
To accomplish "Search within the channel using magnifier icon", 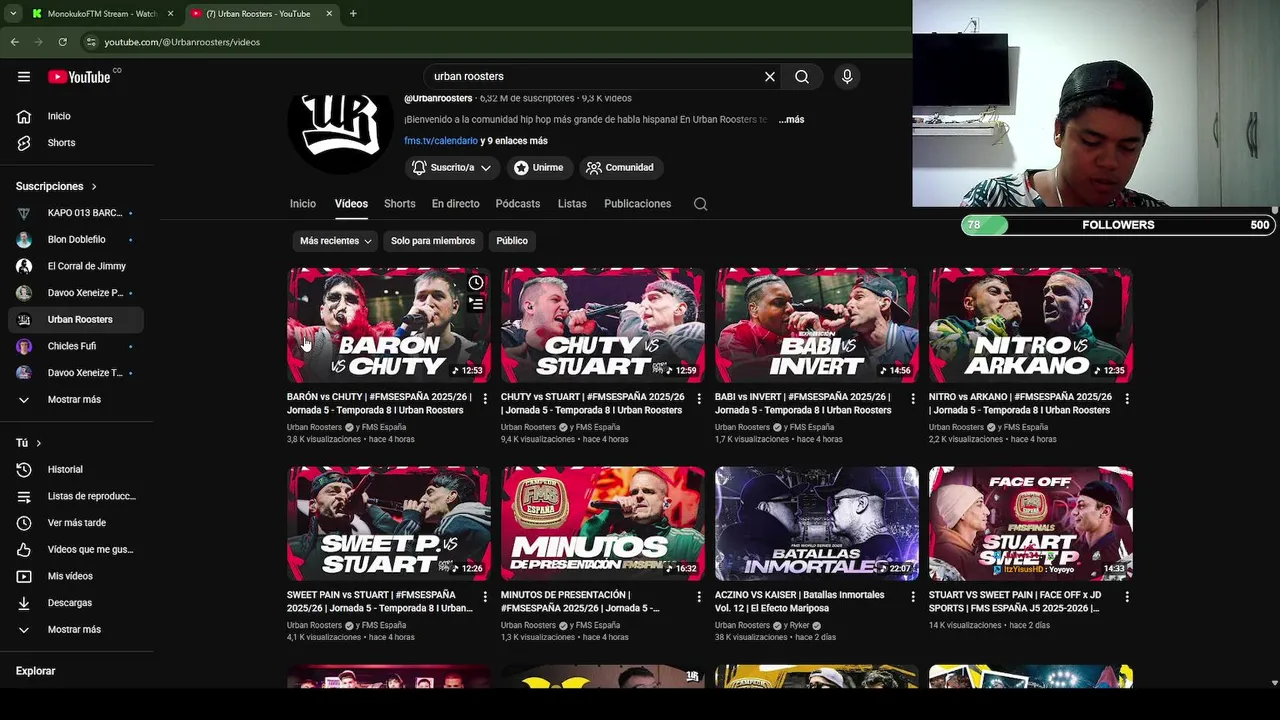I will pos(700,204).
